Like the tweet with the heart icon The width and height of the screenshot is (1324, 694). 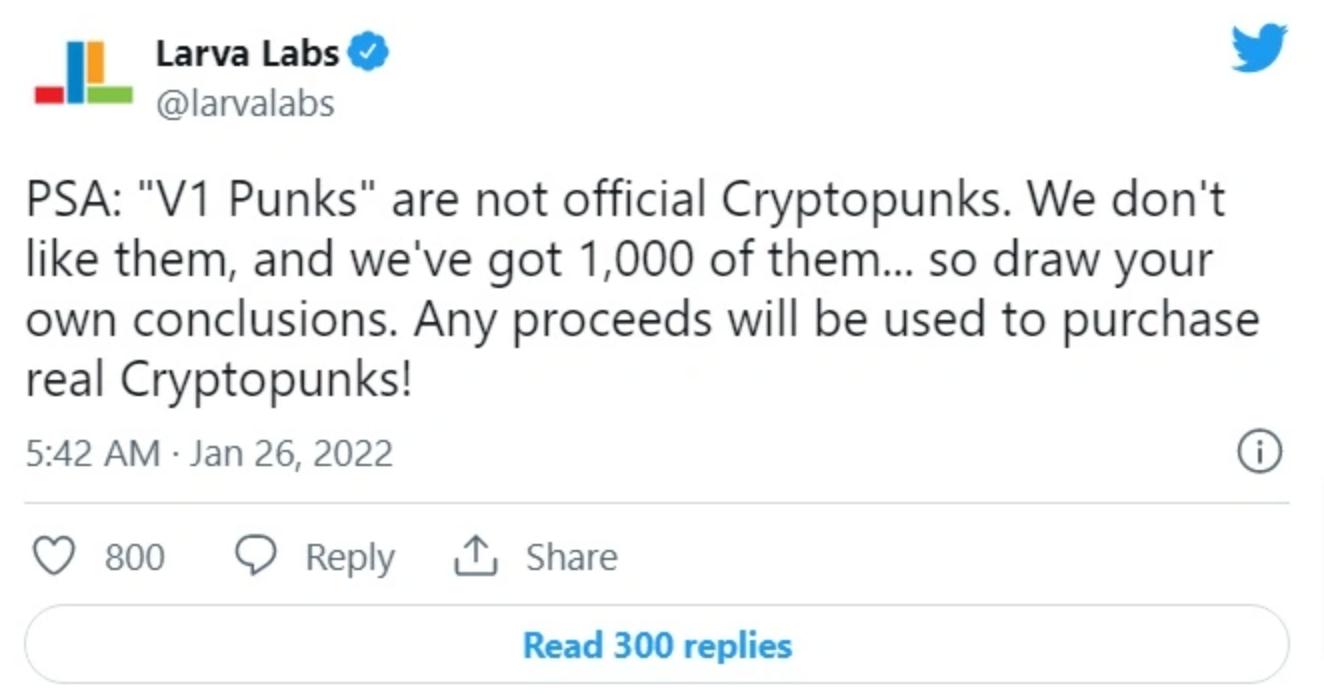(x=54, y=557)
